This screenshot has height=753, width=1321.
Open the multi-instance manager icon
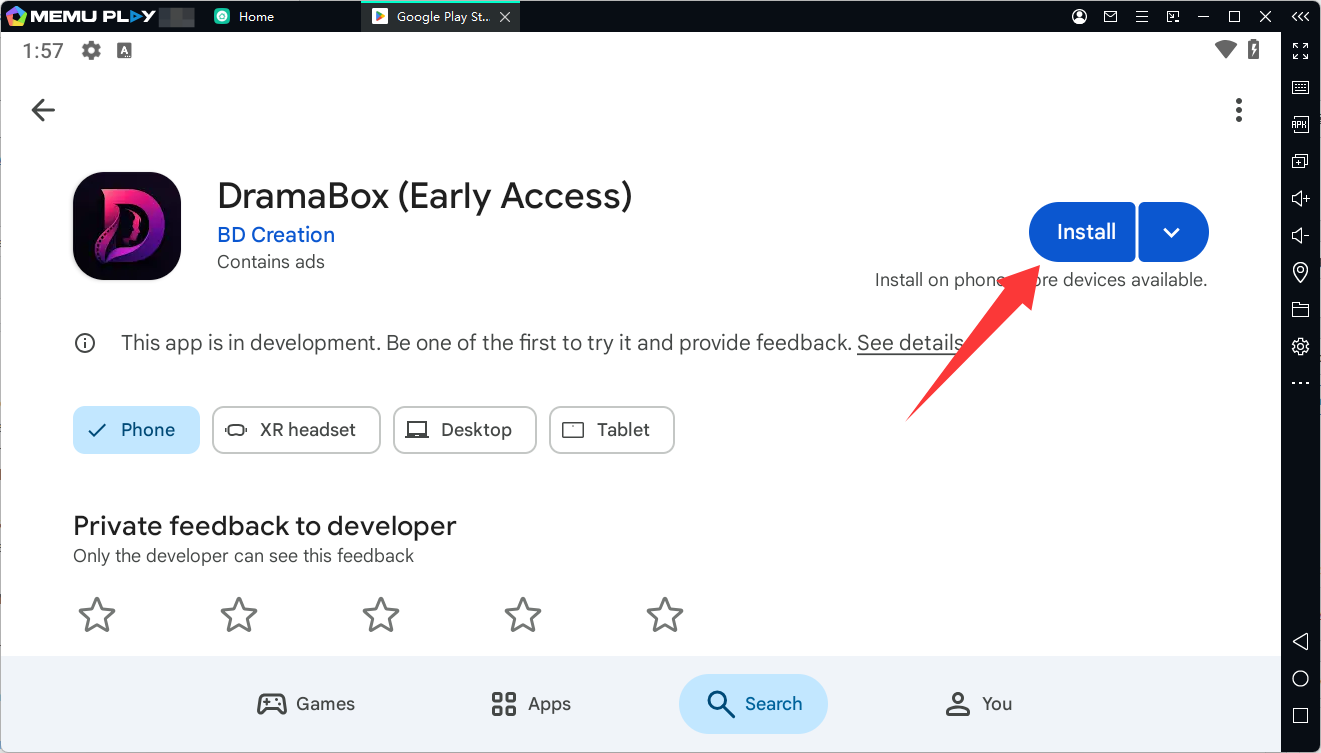[1300, 162]
